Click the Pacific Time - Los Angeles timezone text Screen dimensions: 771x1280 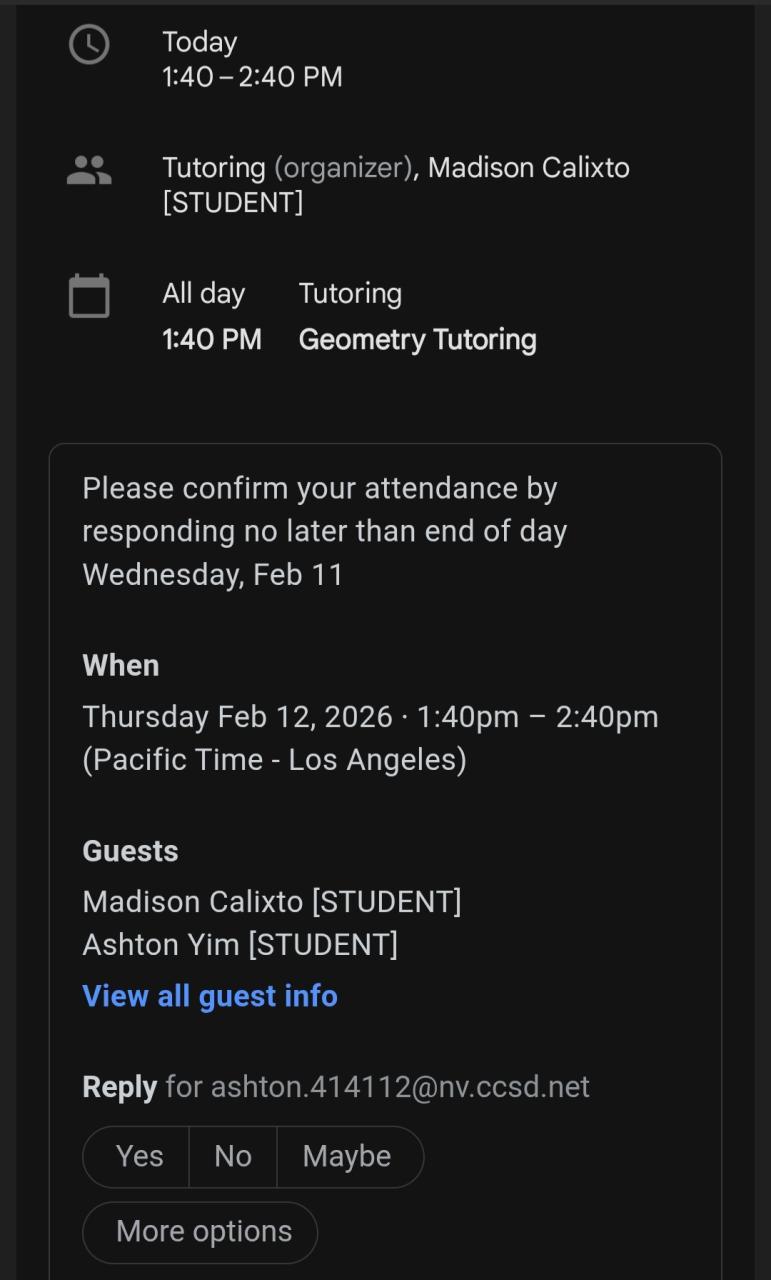click(x=274, y=760)
